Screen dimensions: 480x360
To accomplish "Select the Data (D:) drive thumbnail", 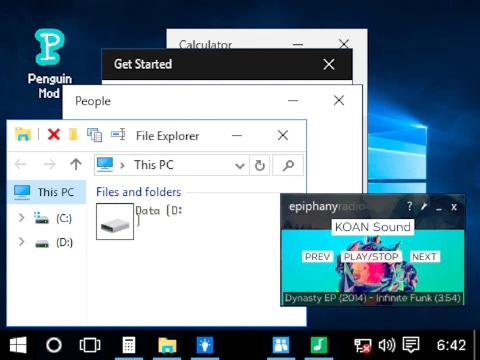I will pos(115,221).
